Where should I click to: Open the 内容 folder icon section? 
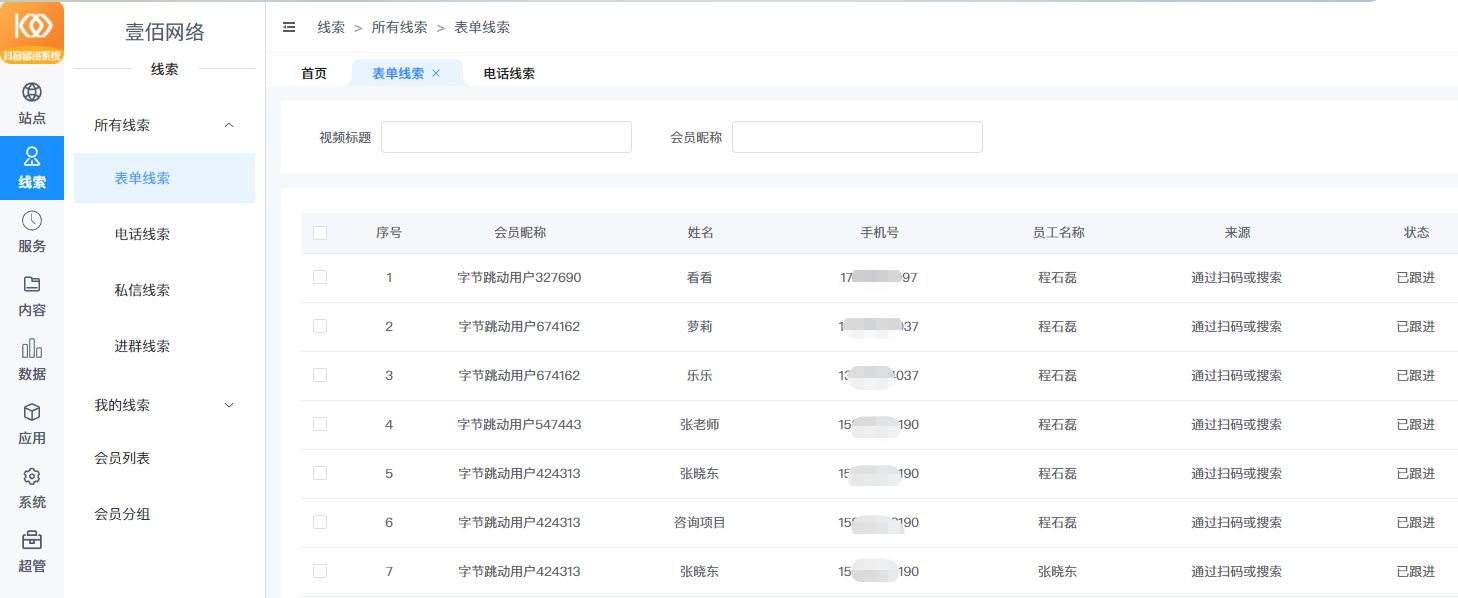click(32, 296)
